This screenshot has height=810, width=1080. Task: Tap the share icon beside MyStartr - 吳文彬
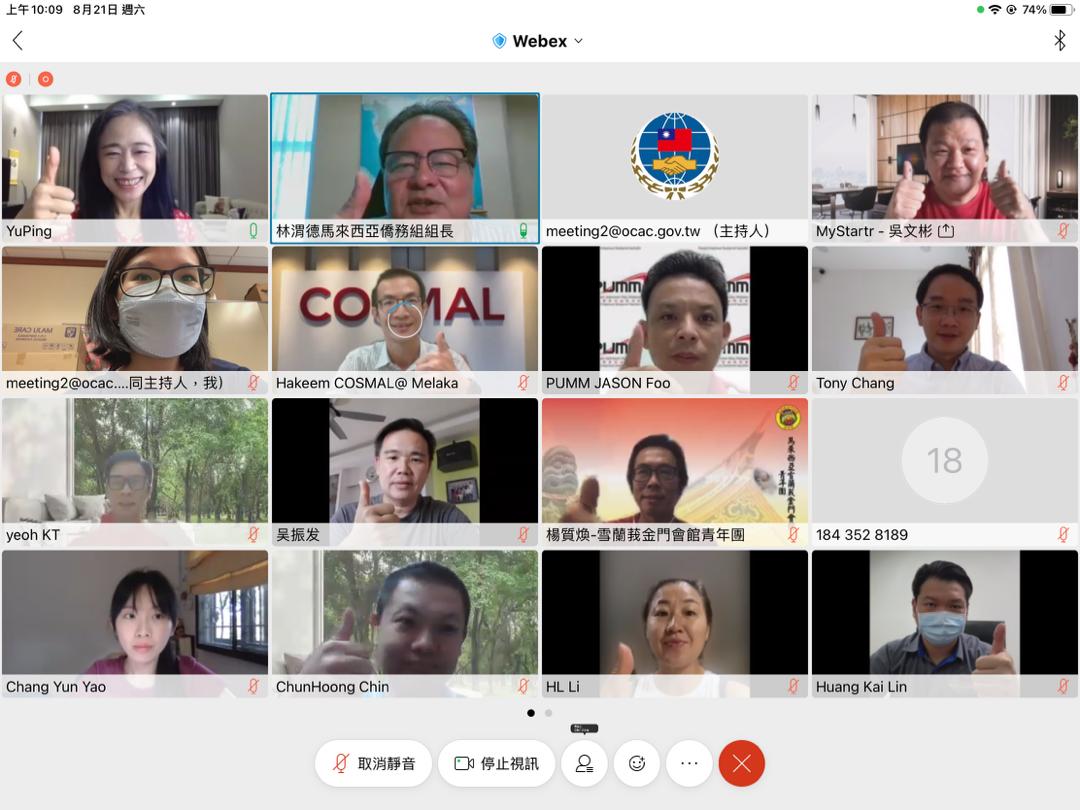point(946,231)
